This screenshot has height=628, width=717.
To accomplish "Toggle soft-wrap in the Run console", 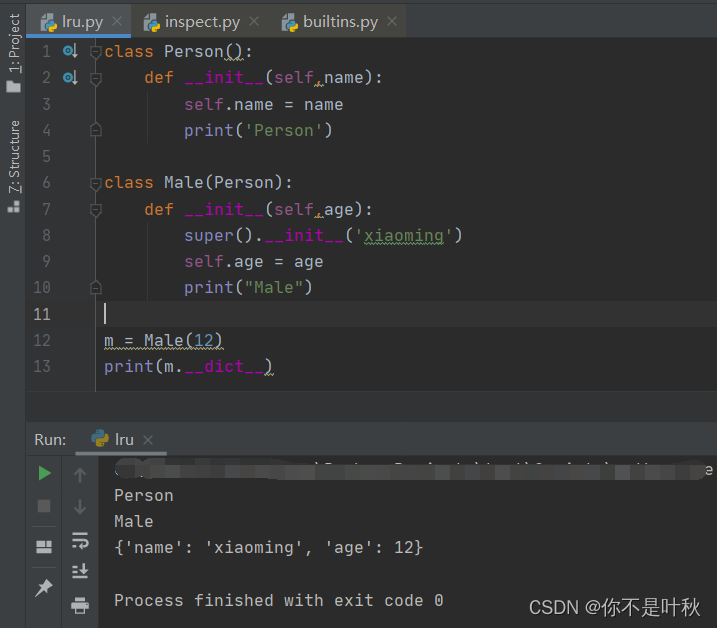I will [x=80, y=541].
